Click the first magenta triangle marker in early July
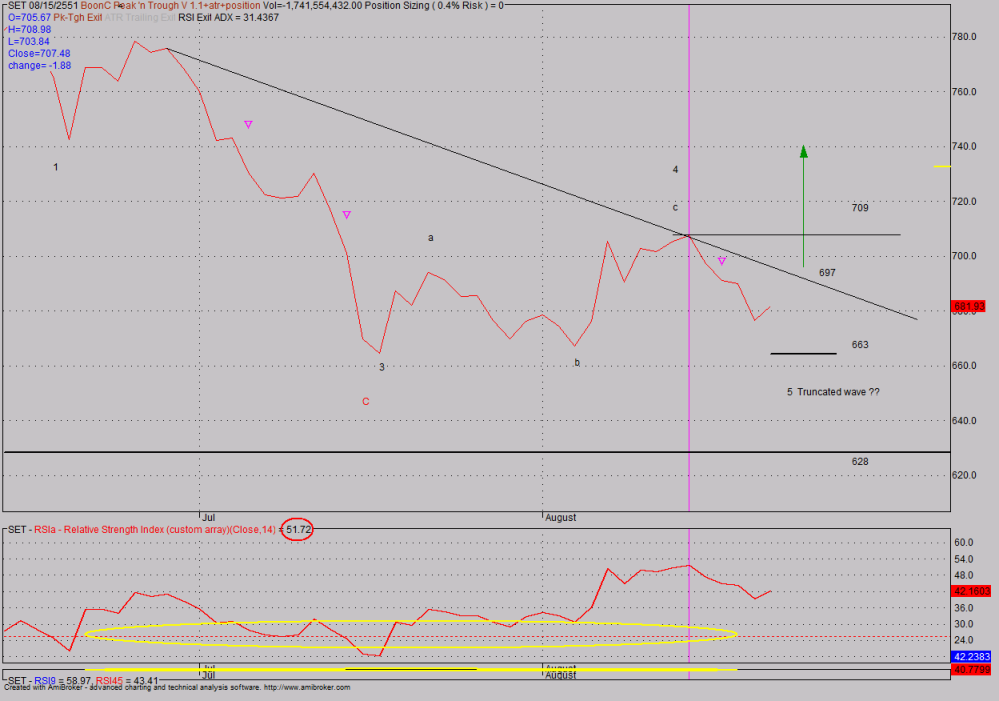This screenshot has width=999, height=701. point(248,125)
